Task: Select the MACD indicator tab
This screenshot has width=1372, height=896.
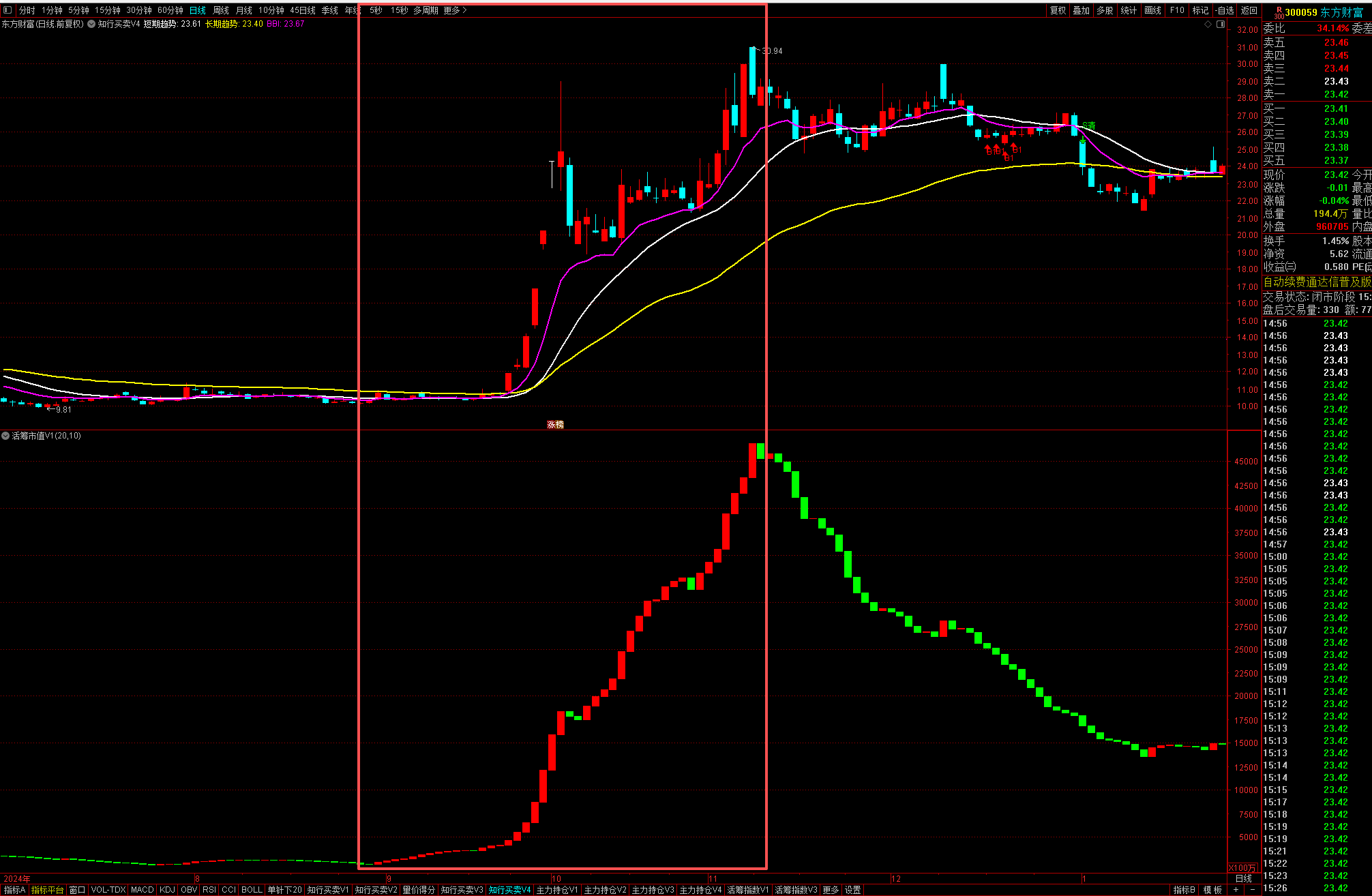Action: click(142, 890)
